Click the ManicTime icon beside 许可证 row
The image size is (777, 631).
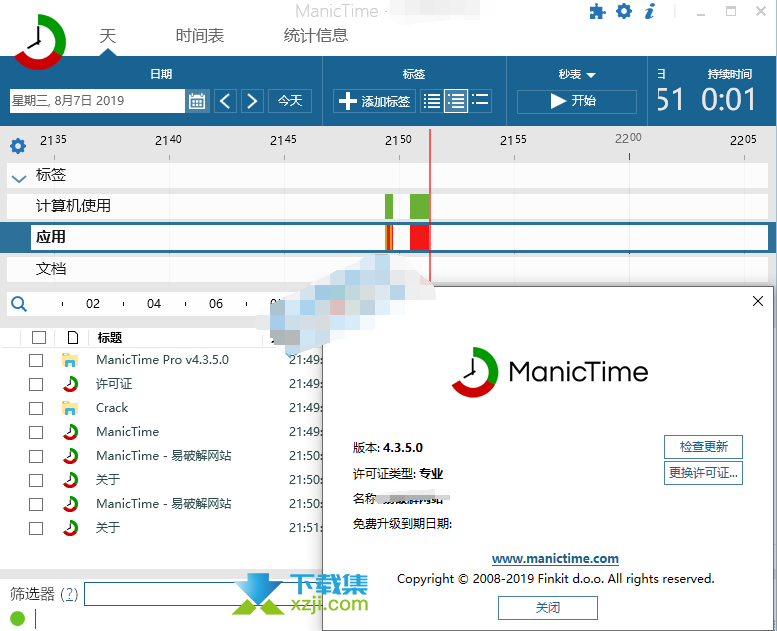[x=70, y=384]
